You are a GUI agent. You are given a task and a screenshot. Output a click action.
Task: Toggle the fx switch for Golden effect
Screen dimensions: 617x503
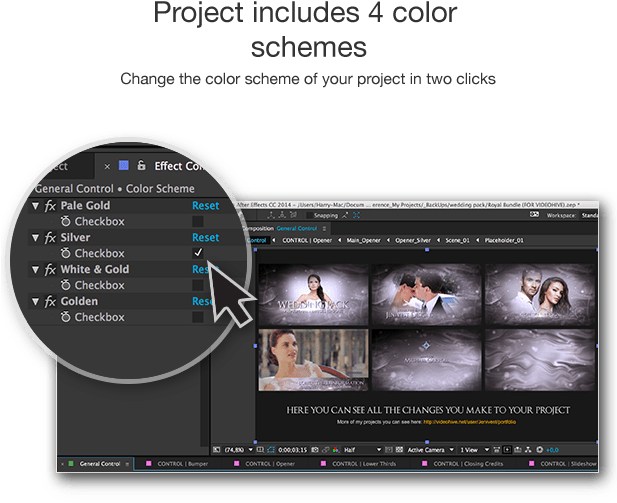(50, 301)
